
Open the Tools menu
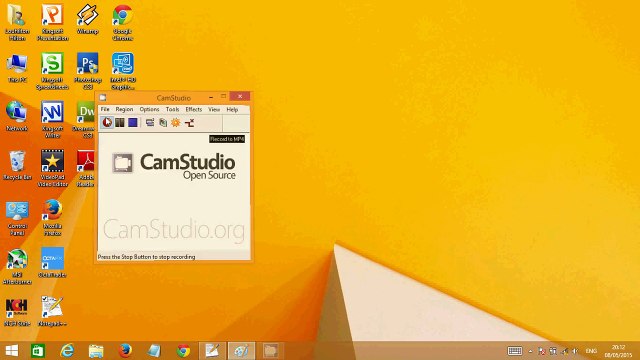click(x=172, y=109)
